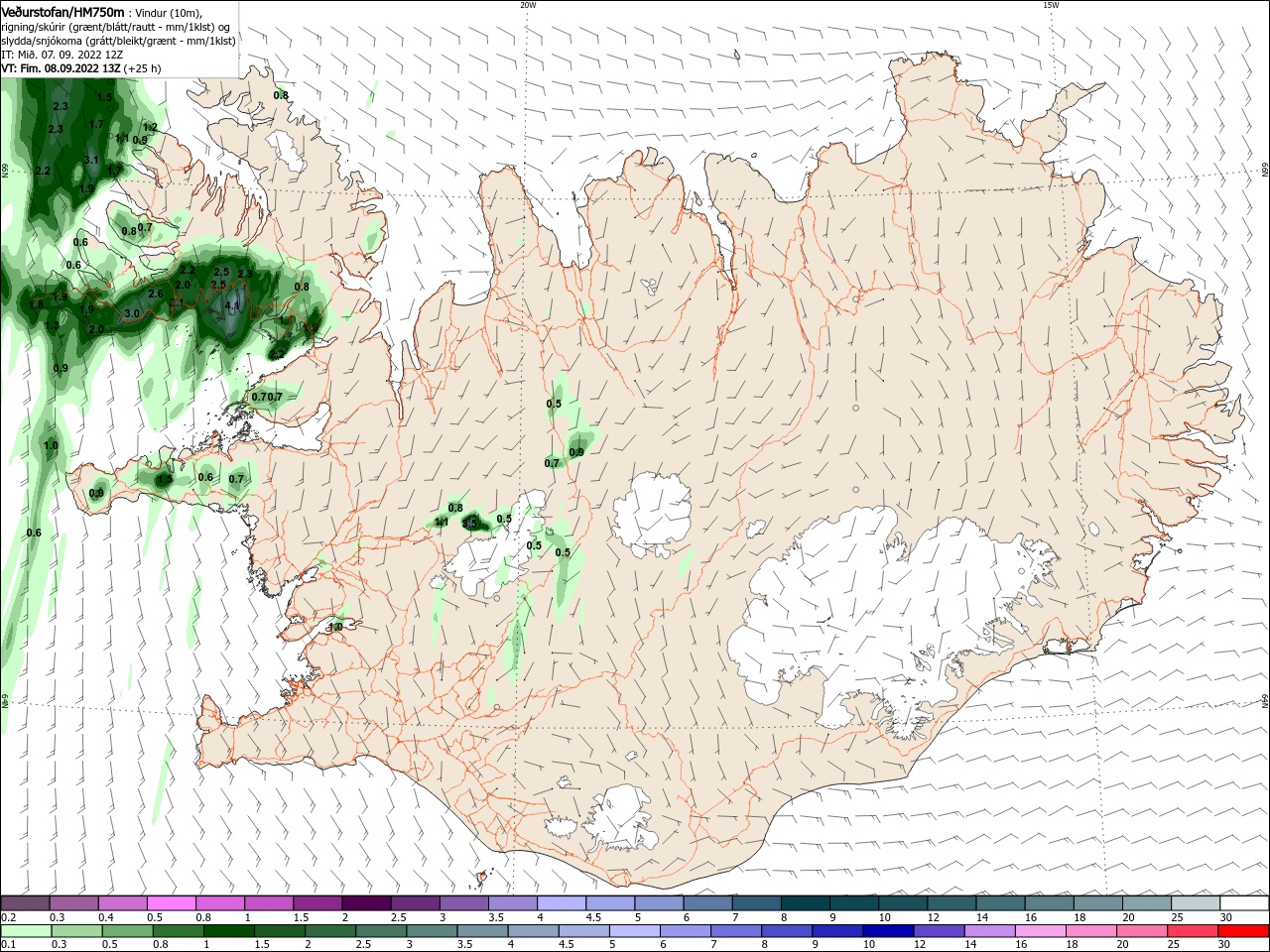Click the violet swatch labeled 3 in upper legend
The image size is (1270, 952).
click(464, 903)
